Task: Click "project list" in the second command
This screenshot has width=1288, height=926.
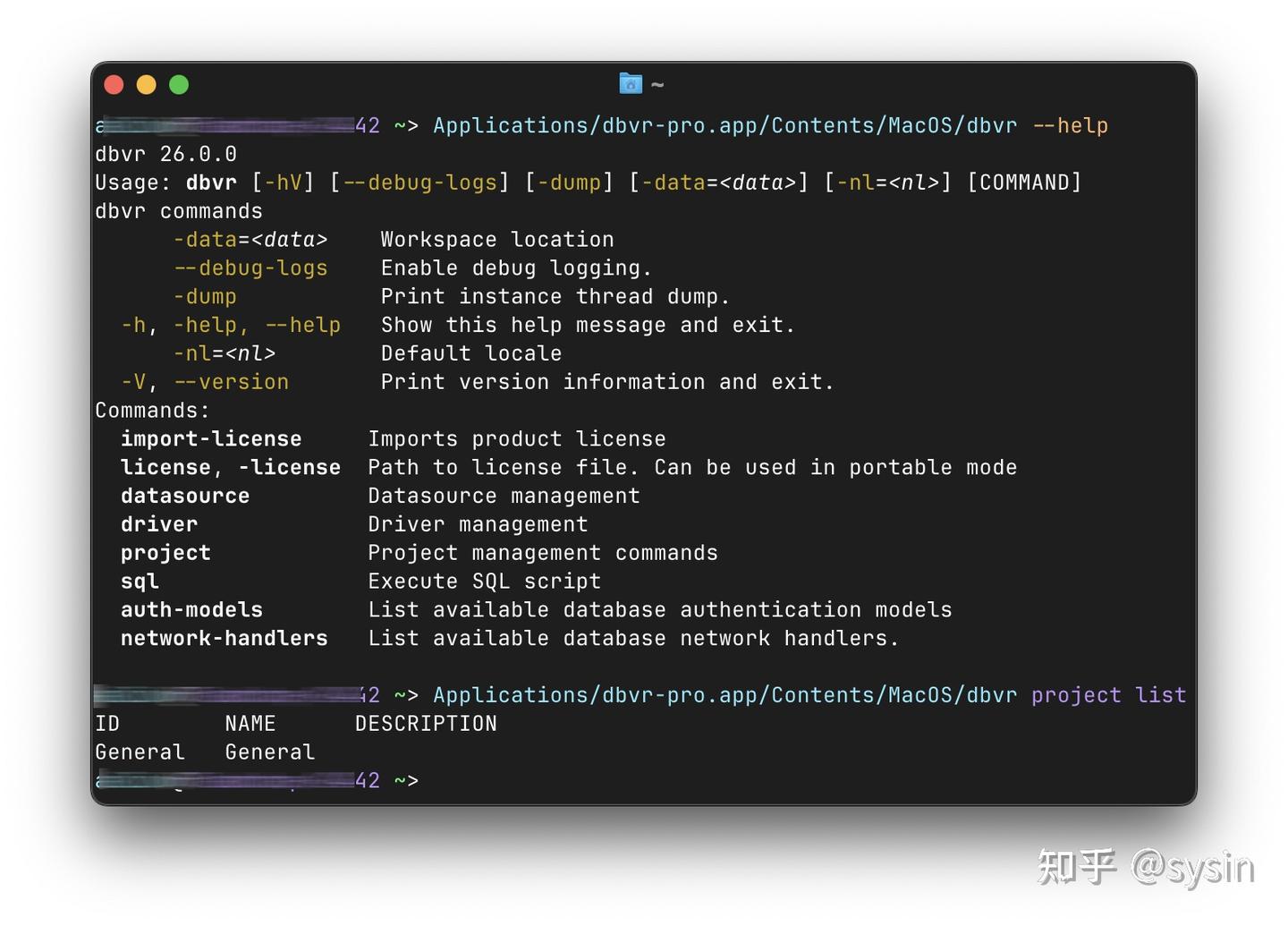Action: 1109,695
